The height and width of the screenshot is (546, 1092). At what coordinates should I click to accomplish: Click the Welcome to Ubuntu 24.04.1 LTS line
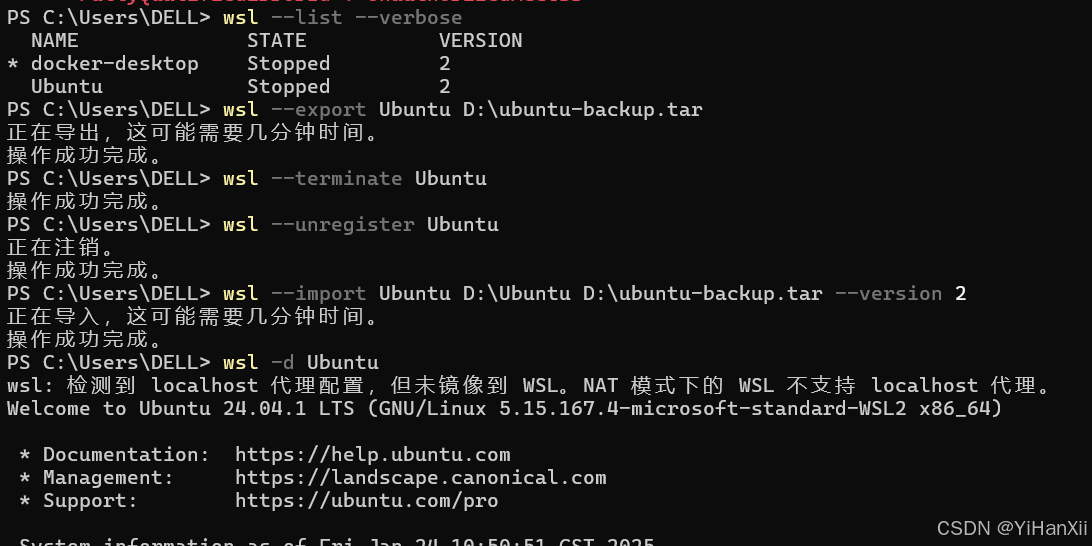tap(505, 408)
